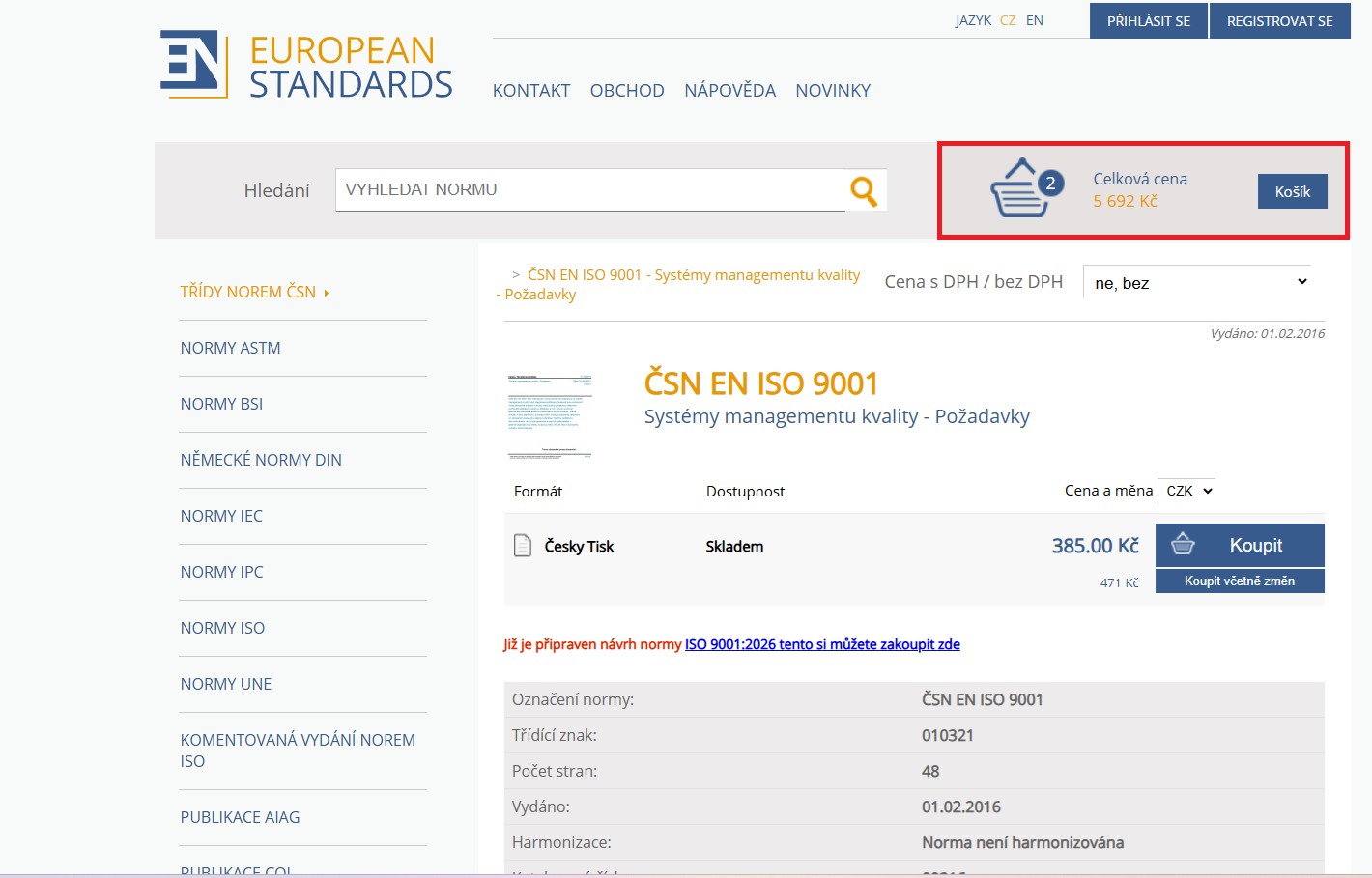Open the ČSN EN ISO 9001 preview thumbnail
Screen dimensions: 1372x878
[550, 415]
